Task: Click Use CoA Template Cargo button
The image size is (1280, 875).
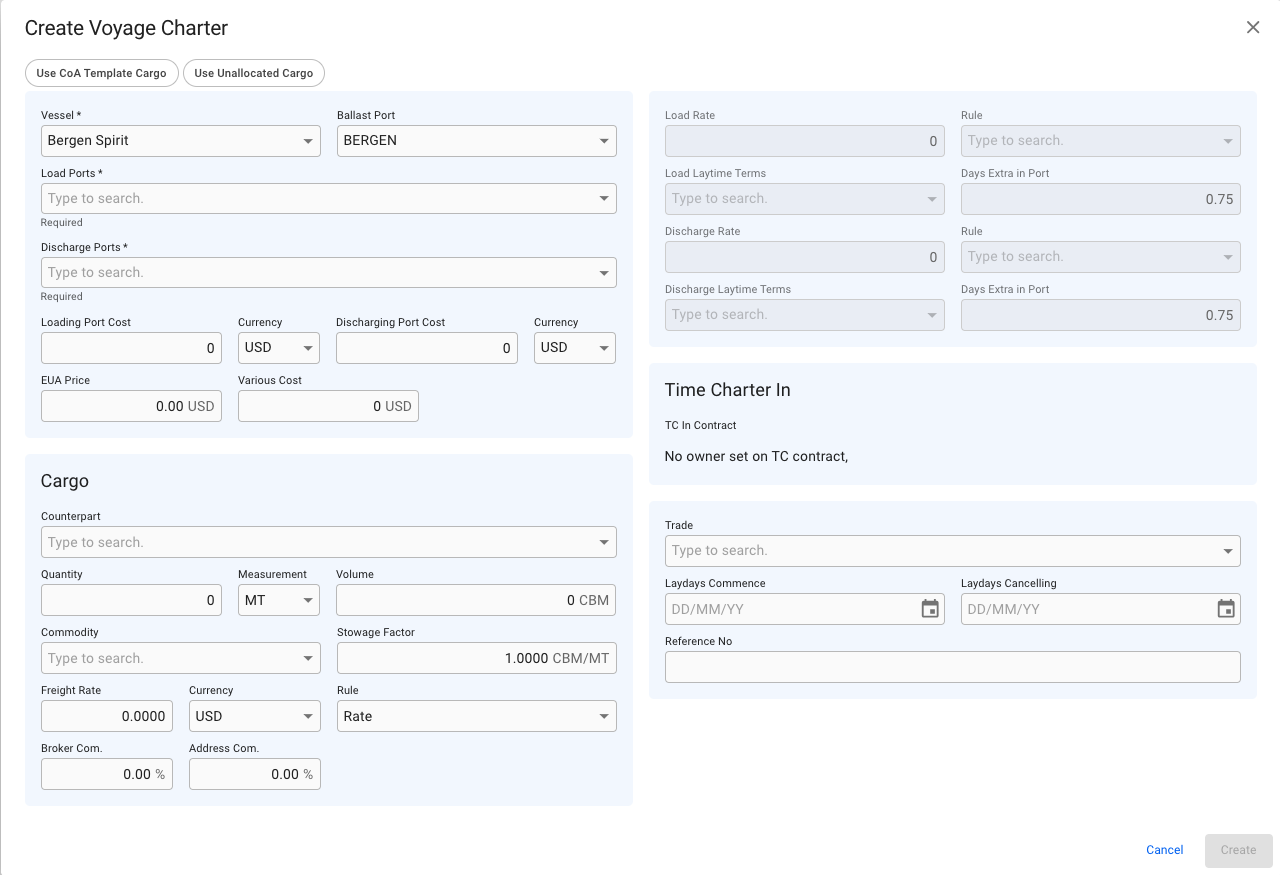Action: [x=101, y=73]
